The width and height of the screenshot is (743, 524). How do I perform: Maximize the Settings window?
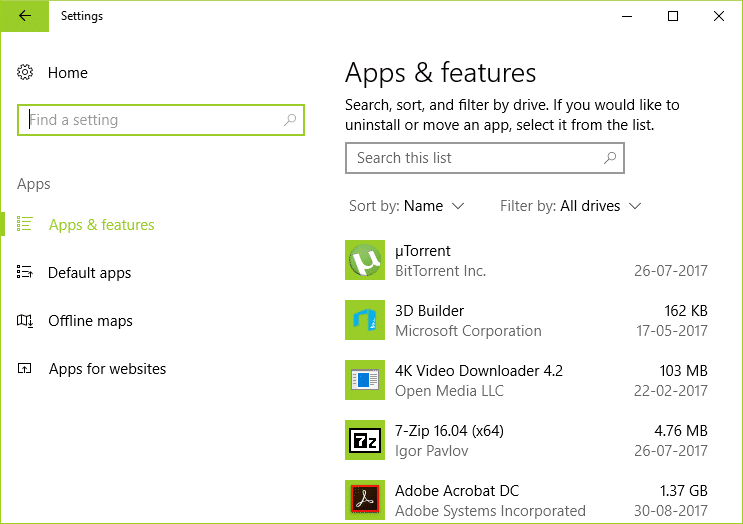click(673, 16)
